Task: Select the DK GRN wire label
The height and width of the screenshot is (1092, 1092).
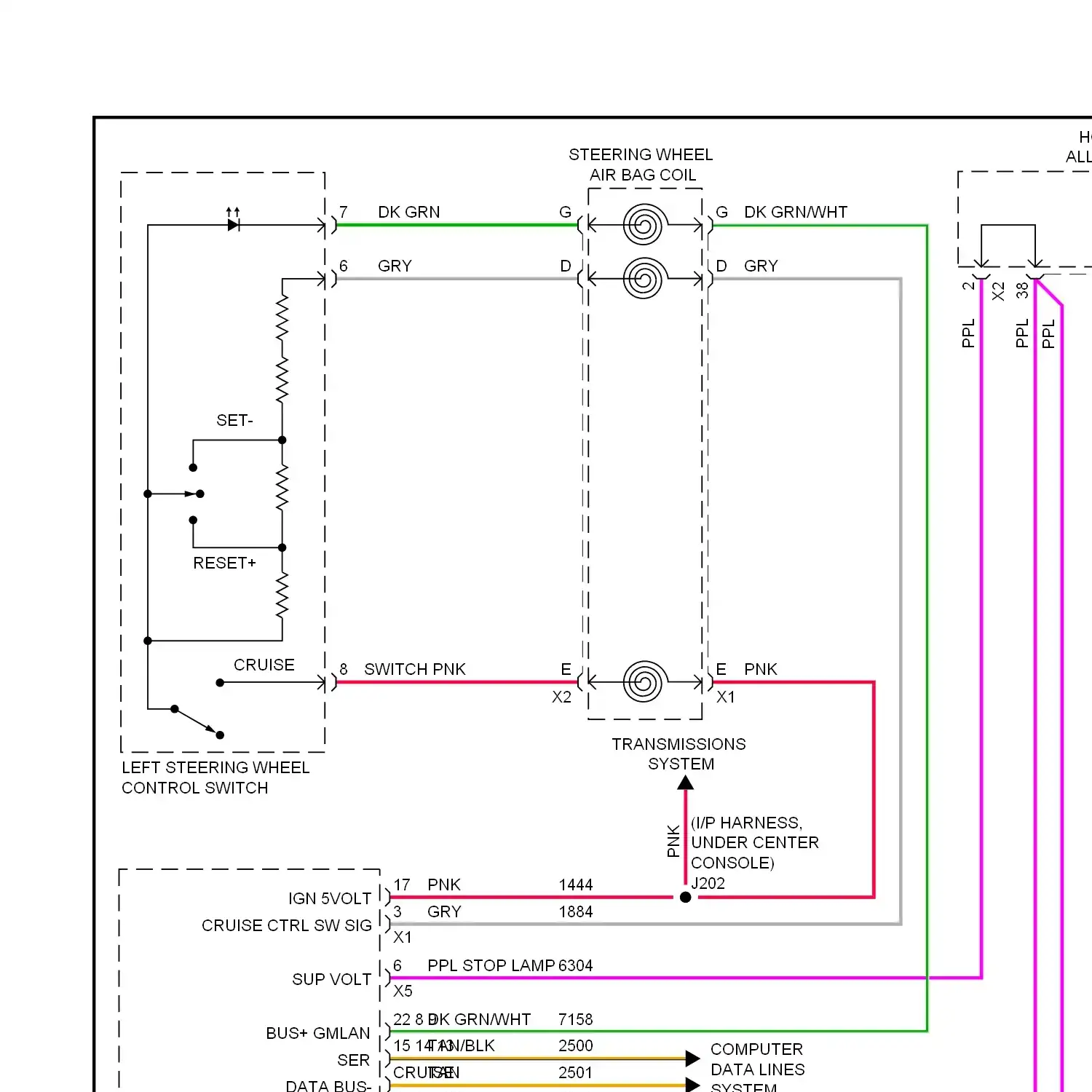Action: [x=409, y=212]
